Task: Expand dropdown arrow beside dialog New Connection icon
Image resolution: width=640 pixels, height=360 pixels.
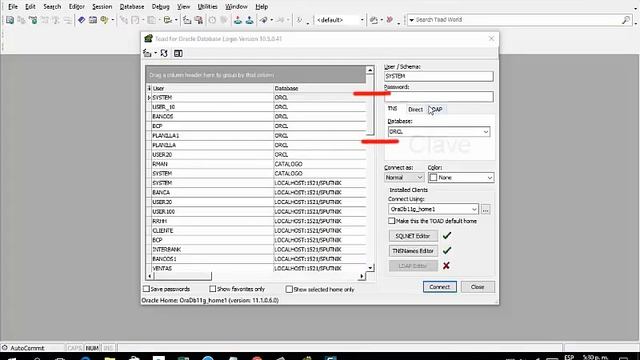Action: (x=155, y=53)
